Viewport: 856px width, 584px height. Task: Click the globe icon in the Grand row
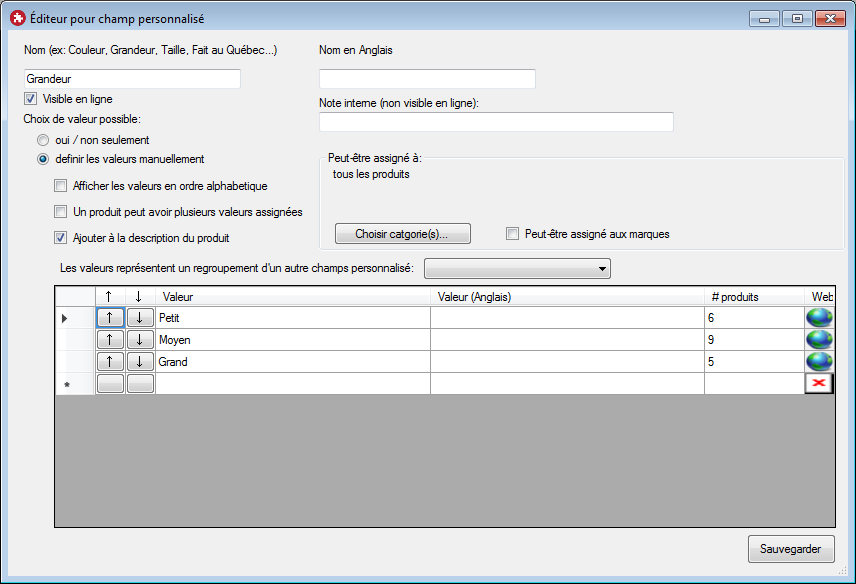(x=819, y=362)
